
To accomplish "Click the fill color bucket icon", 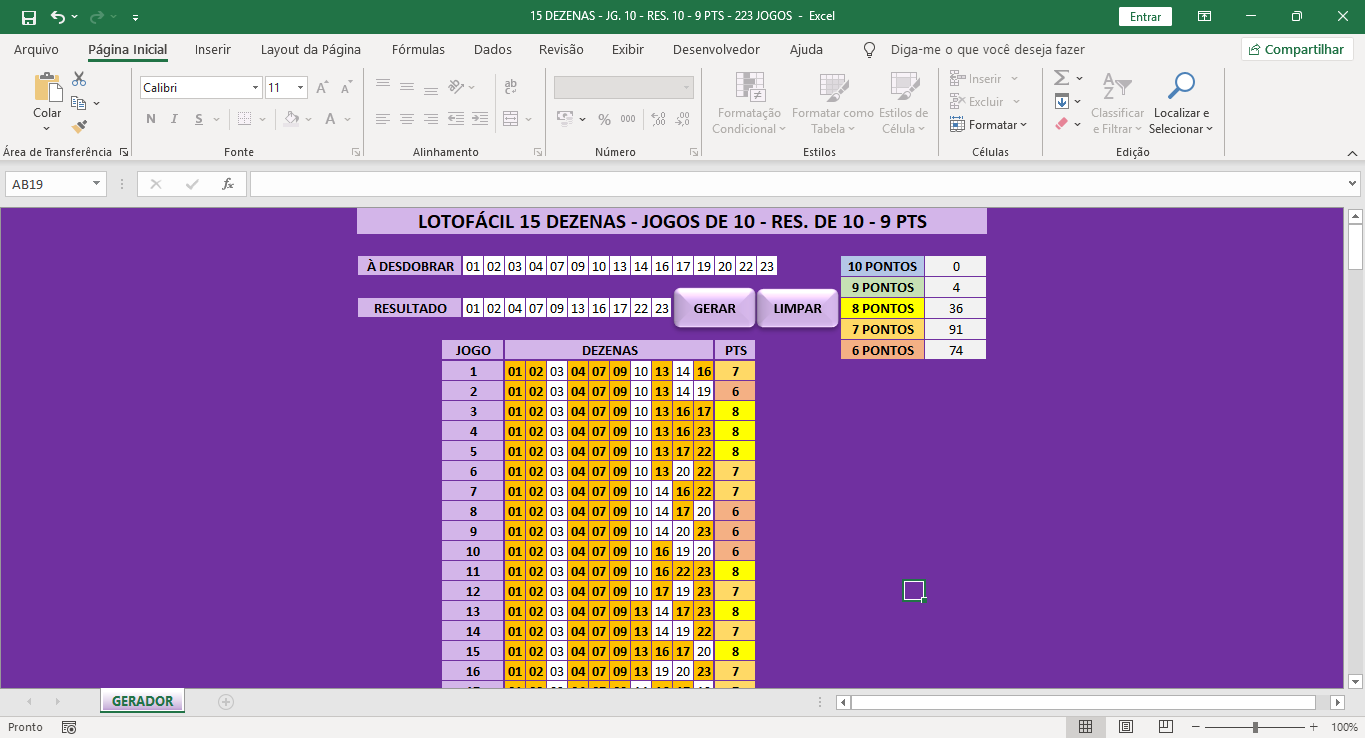I will [x=291, y=119].
